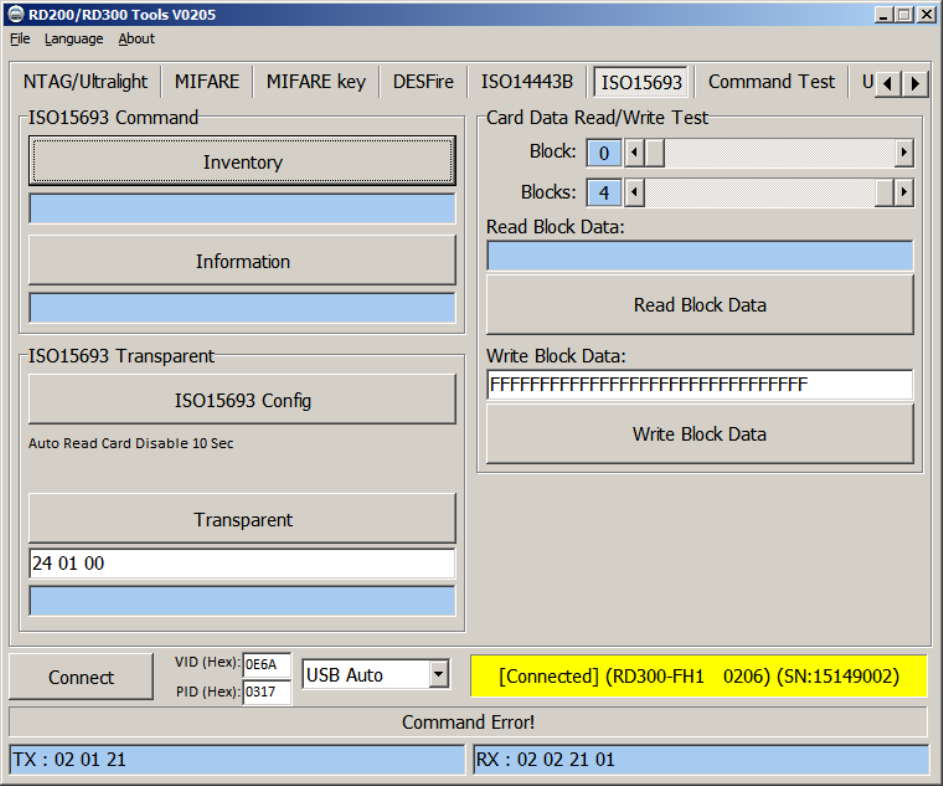
Task: Close the RD200/RD300 Tools window
Action: 926,14
